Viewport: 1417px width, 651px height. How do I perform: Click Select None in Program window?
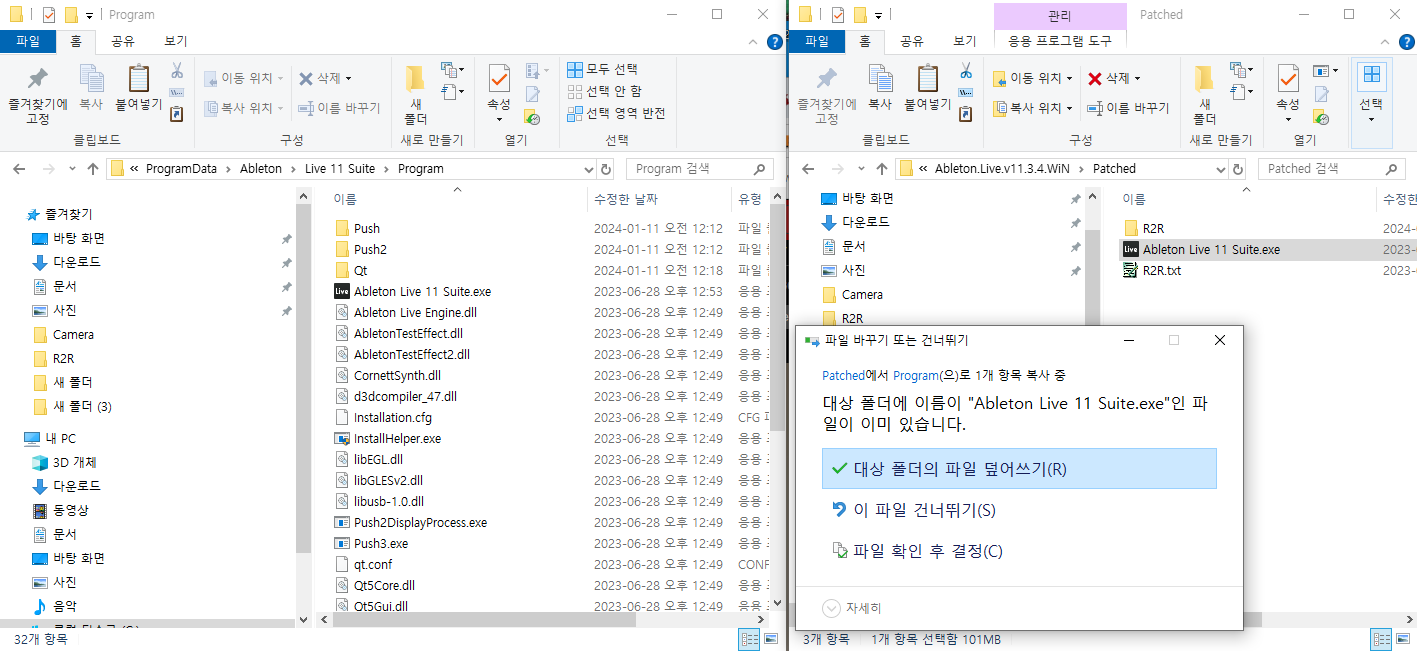(x=604, y=91)
